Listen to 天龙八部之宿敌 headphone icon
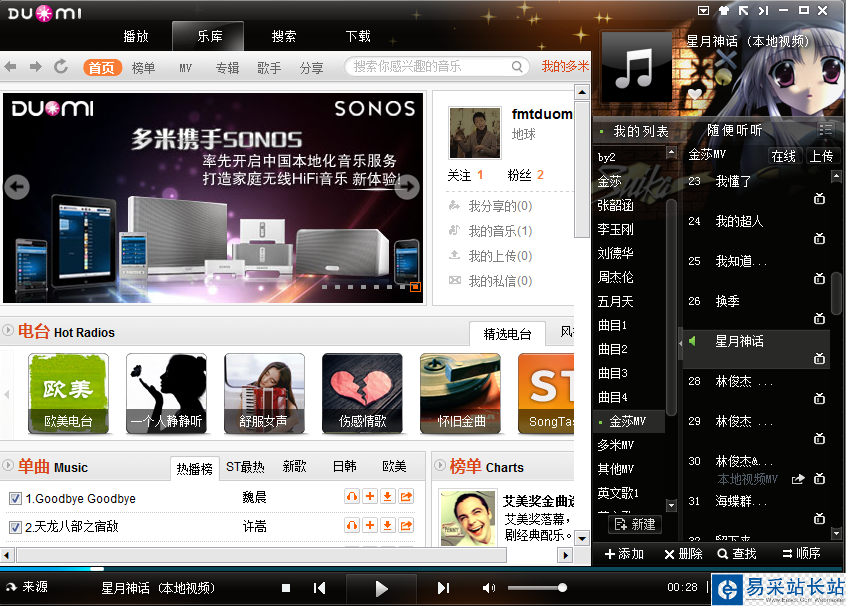 click(352, 525)
